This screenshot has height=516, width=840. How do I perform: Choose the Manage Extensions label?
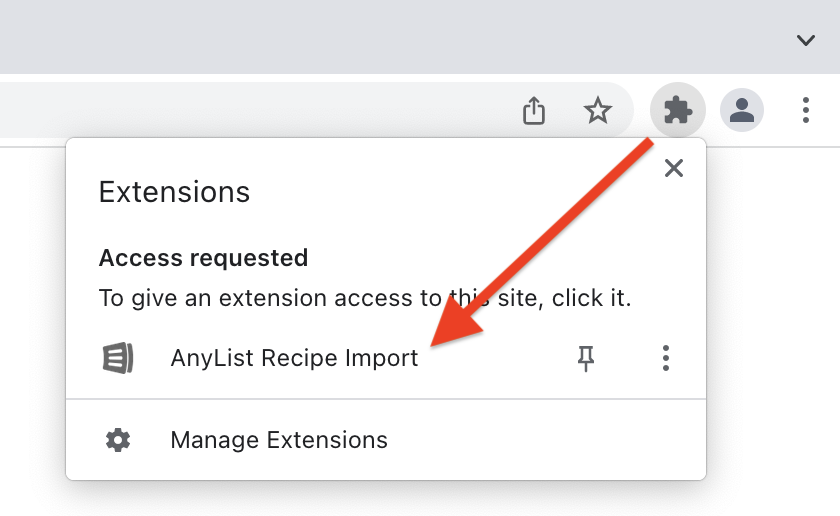[x=279, y=440]
